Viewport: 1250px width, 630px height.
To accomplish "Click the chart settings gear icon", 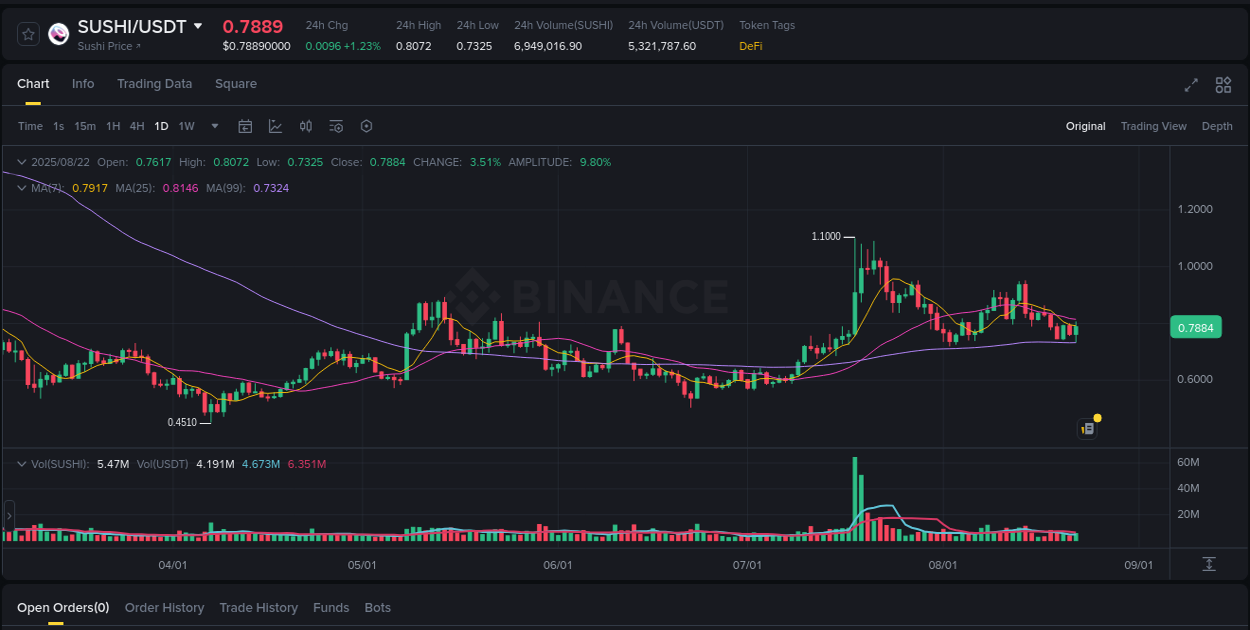I will point(366,126).
